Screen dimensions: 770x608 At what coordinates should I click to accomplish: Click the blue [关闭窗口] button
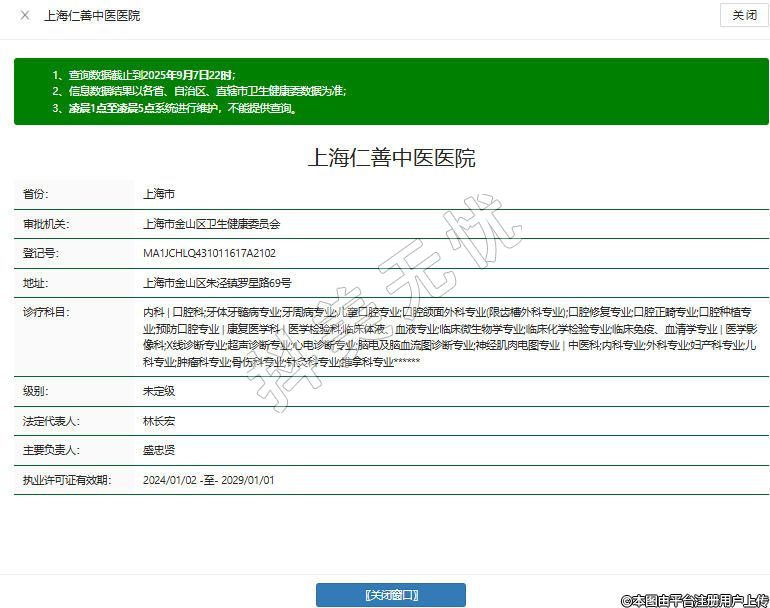(x=390, y=595)
